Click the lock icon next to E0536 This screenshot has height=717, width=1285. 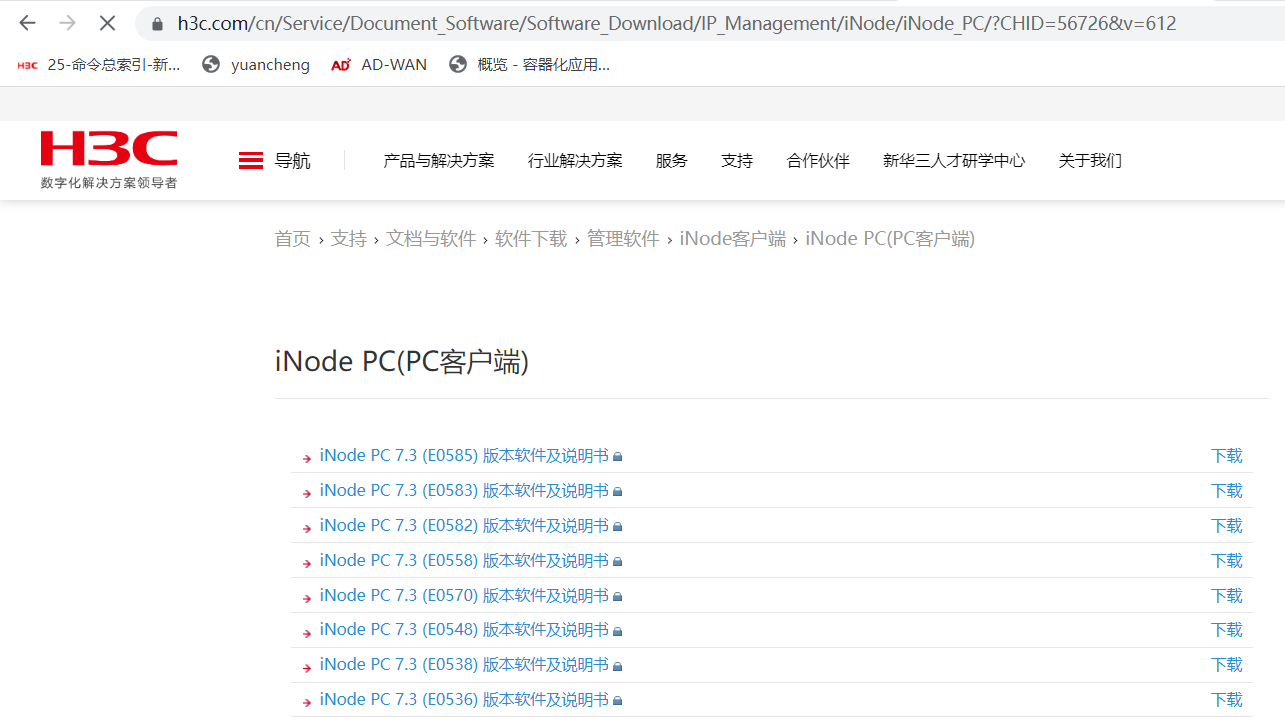pos(618,701)
